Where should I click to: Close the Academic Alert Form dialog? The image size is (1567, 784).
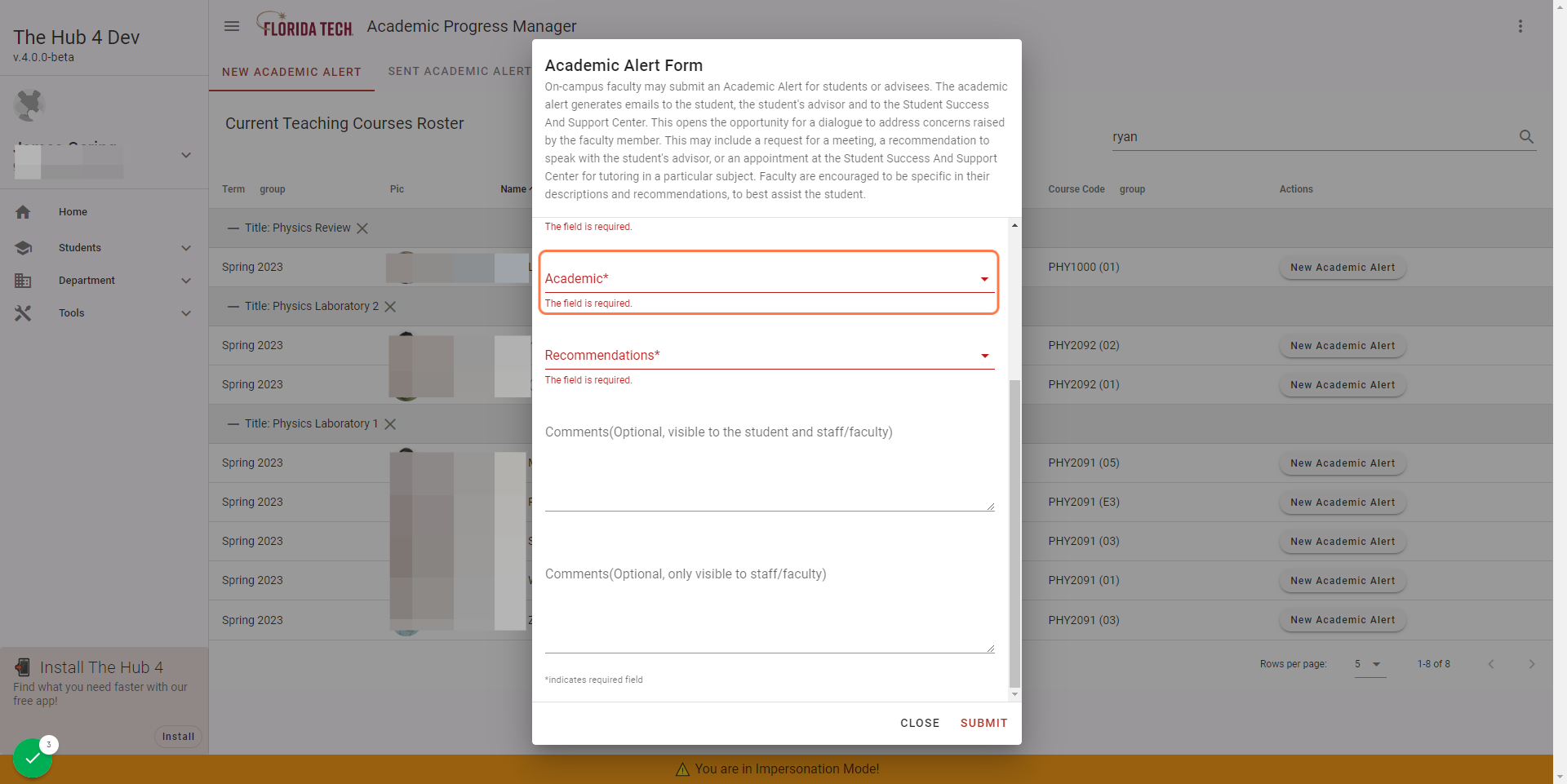920,723
